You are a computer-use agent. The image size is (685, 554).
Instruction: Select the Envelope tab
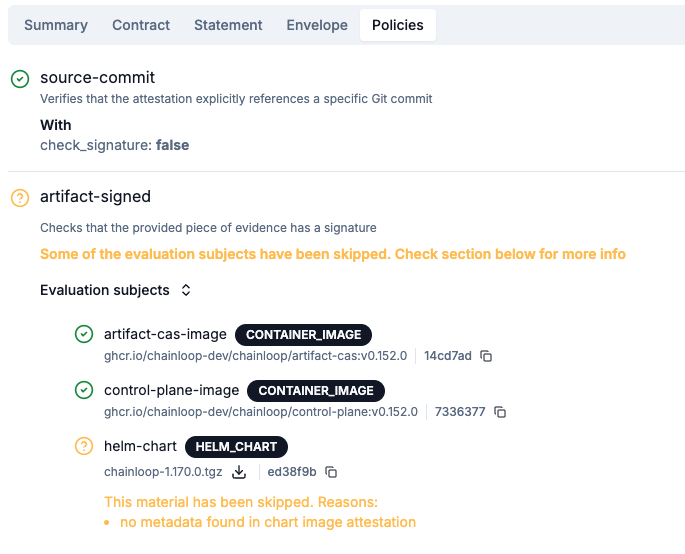[x=317, y=25]
